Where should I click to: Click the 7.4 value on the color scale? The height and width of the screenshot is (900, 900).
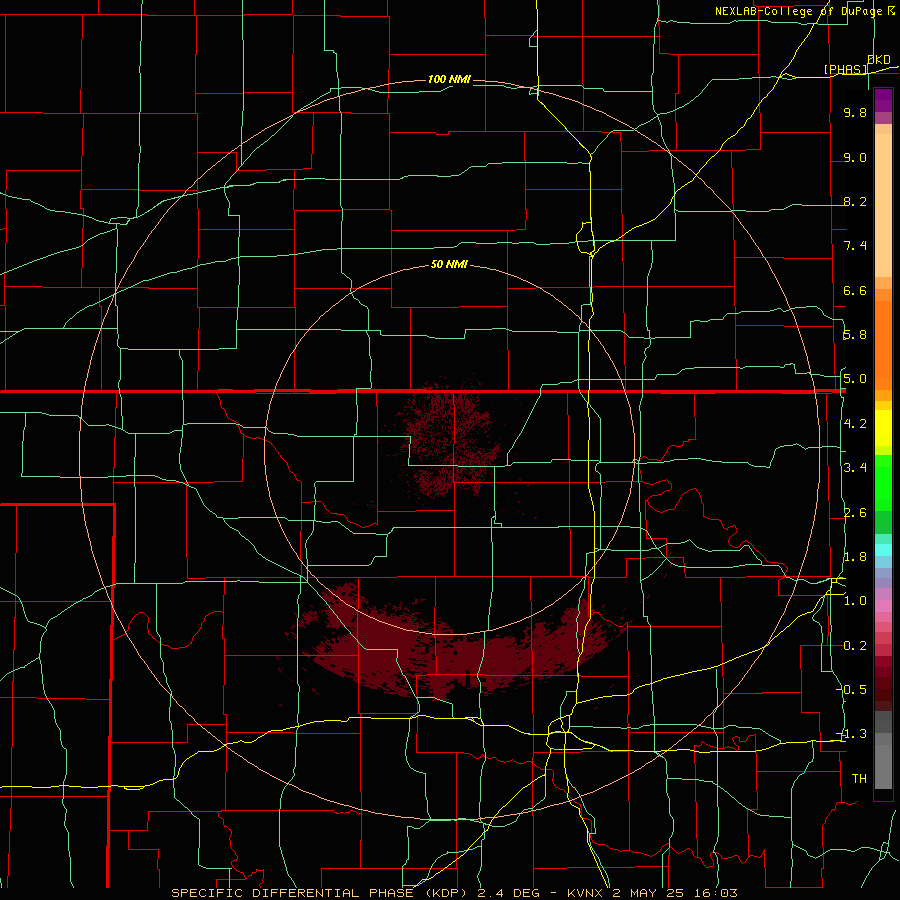[x=855, y=246]
